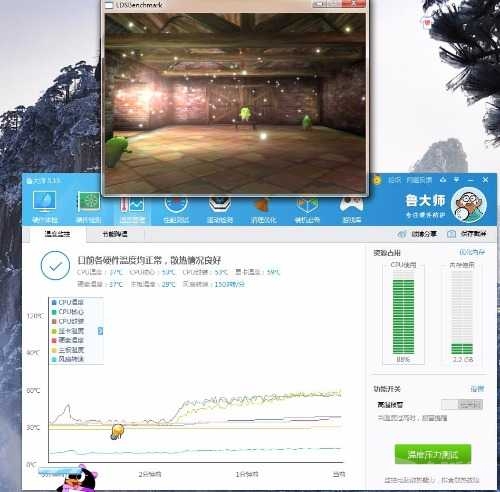500x492 pixels.
Task: Switch to the 温度监控 tab
Action: 58,234
